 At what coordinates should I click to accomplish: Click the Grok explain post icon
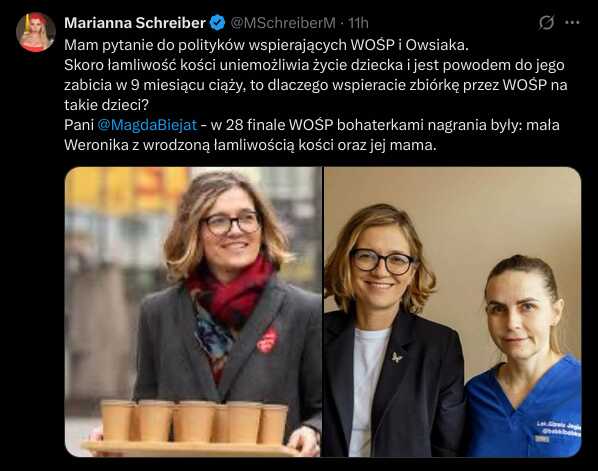546,23
